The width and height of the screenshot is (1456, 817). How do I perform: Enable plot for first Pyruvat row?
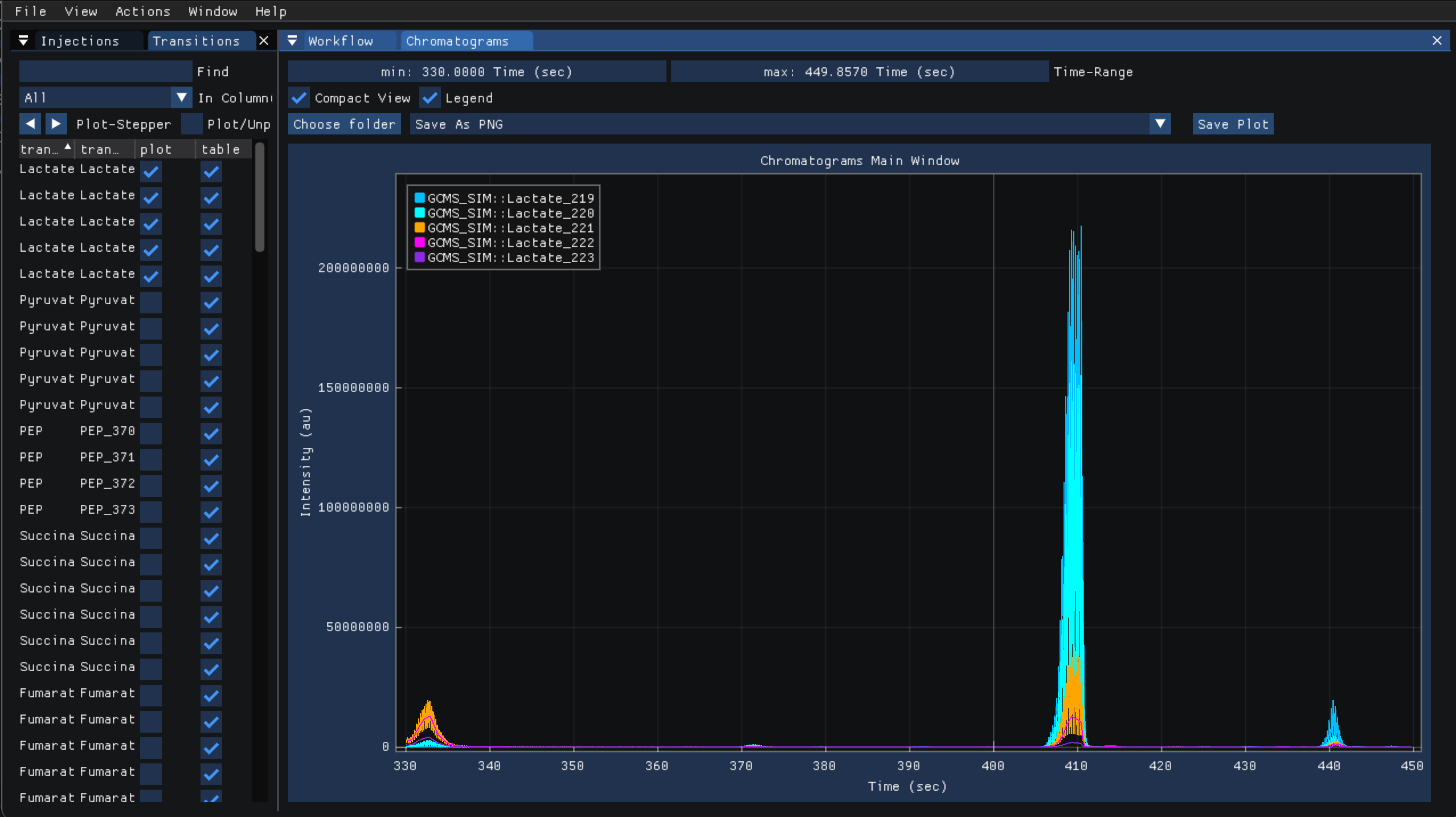click(151, 303)
